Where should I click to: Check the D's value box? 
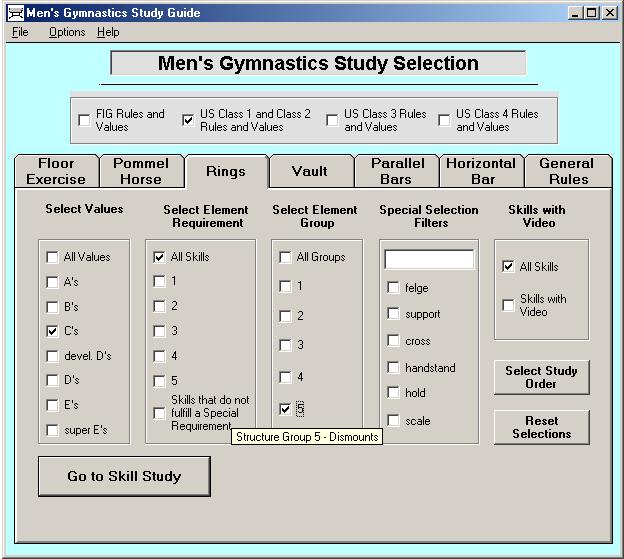52,380
